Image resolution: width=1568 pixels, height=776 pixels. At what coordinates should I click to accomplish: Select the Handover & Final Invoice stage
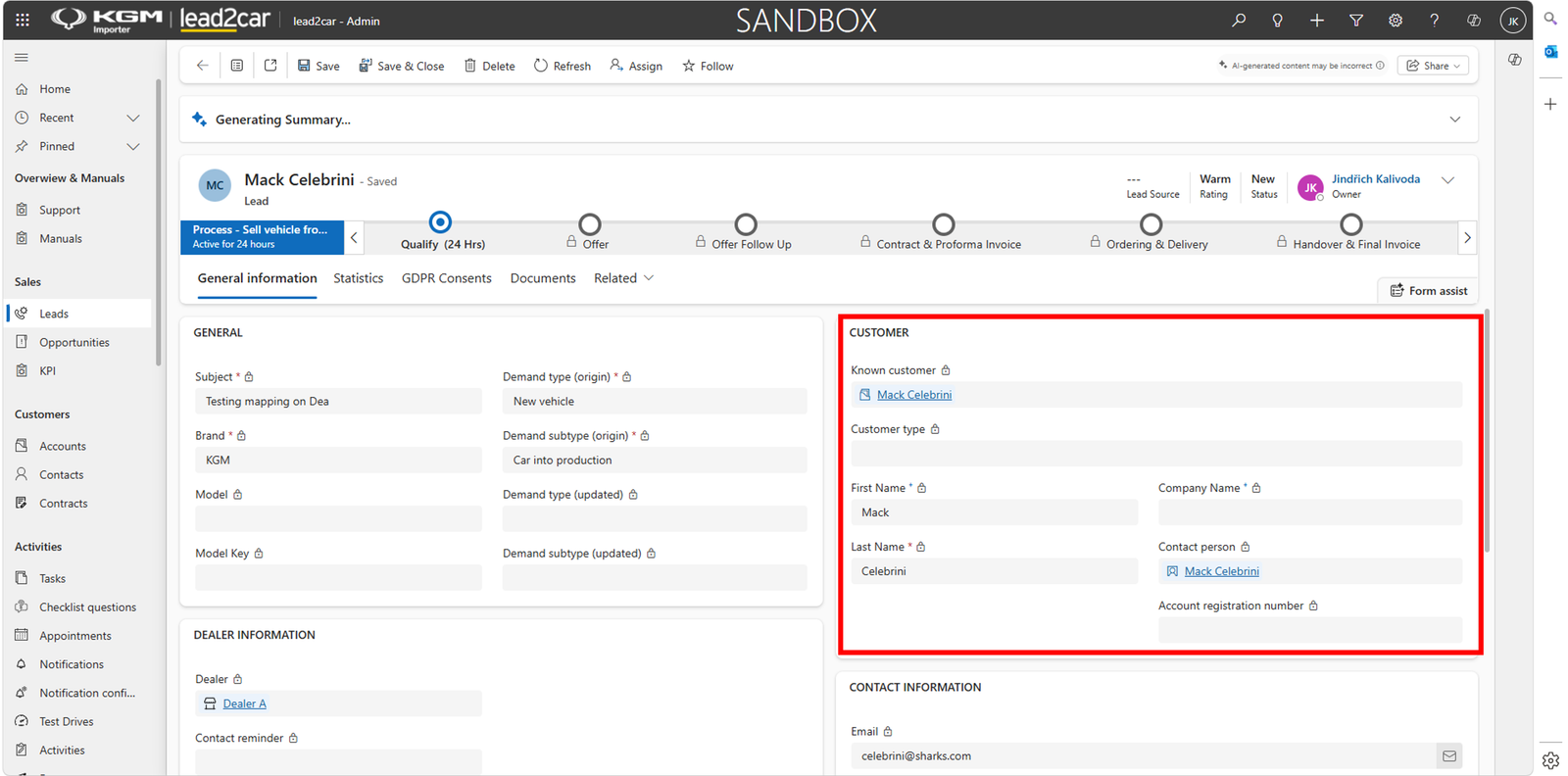coord(1350,224)
